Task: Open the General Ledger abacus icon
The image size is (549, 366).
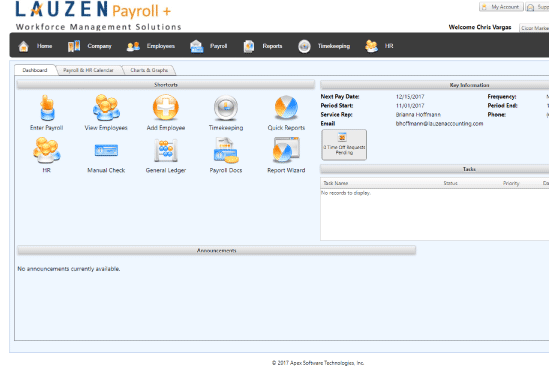Action: tap(166, 151)
